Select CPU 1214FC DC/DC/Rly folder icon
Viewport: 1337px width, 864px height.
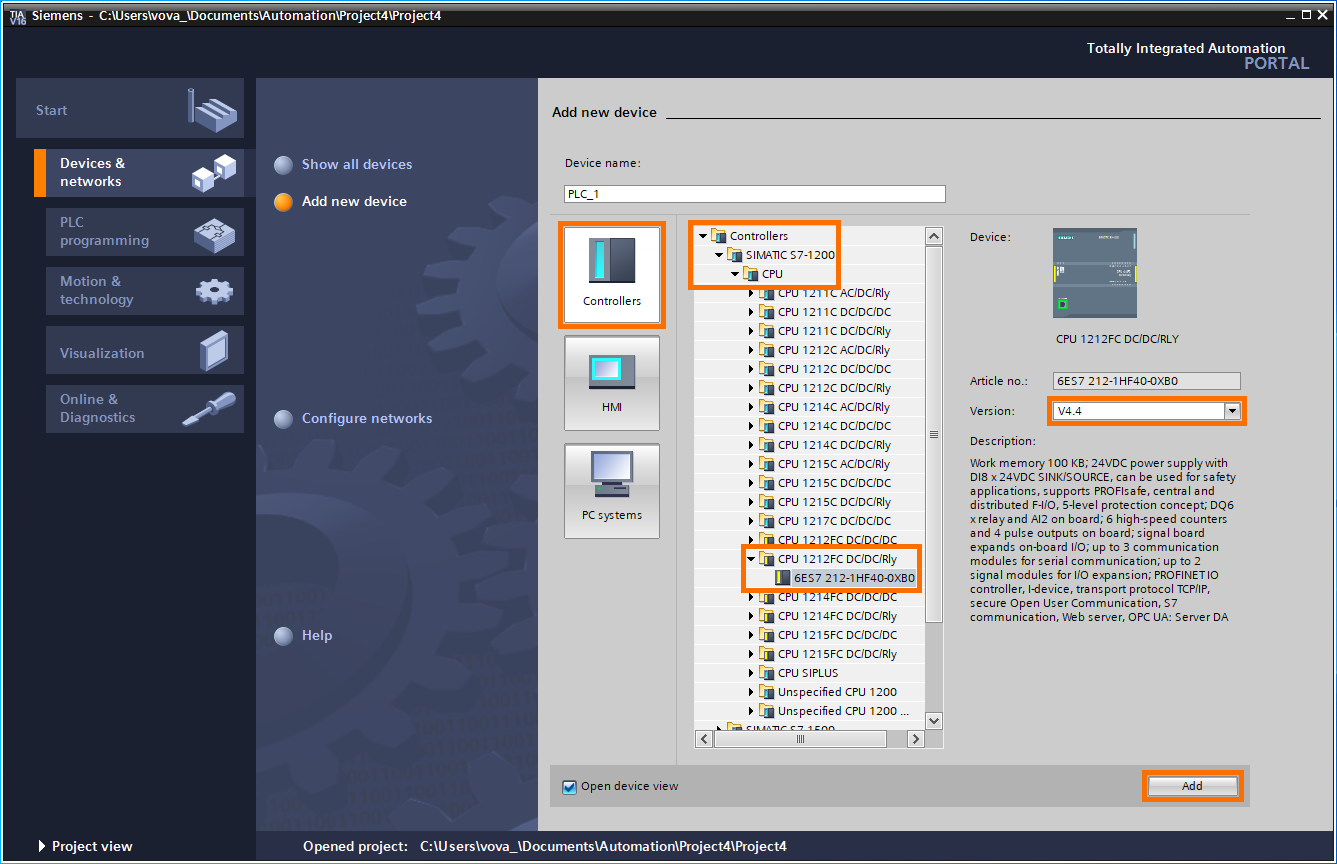766,616
